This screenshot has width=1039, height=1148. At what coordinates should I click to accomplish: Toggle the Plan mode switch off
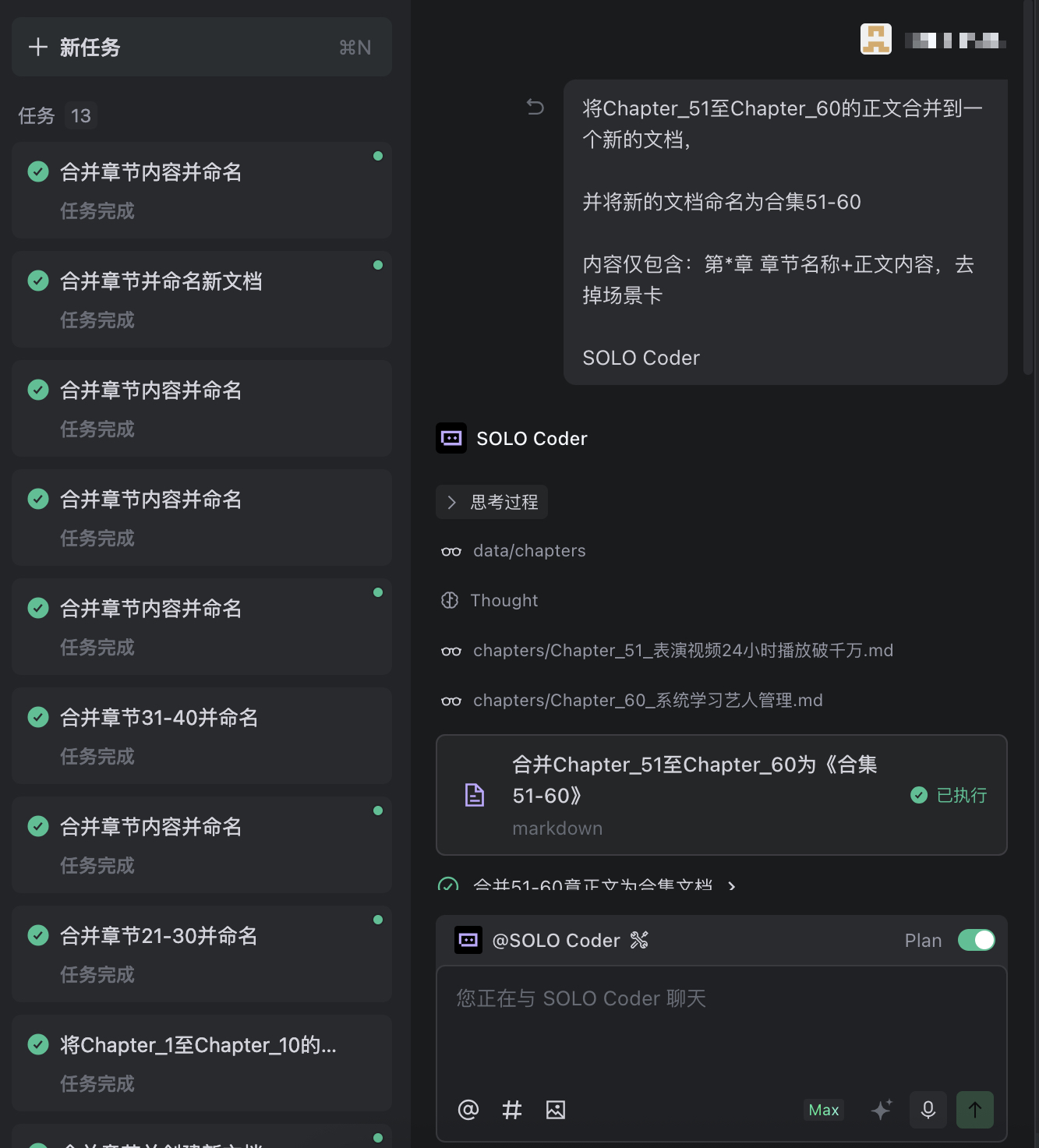[976, 941]
